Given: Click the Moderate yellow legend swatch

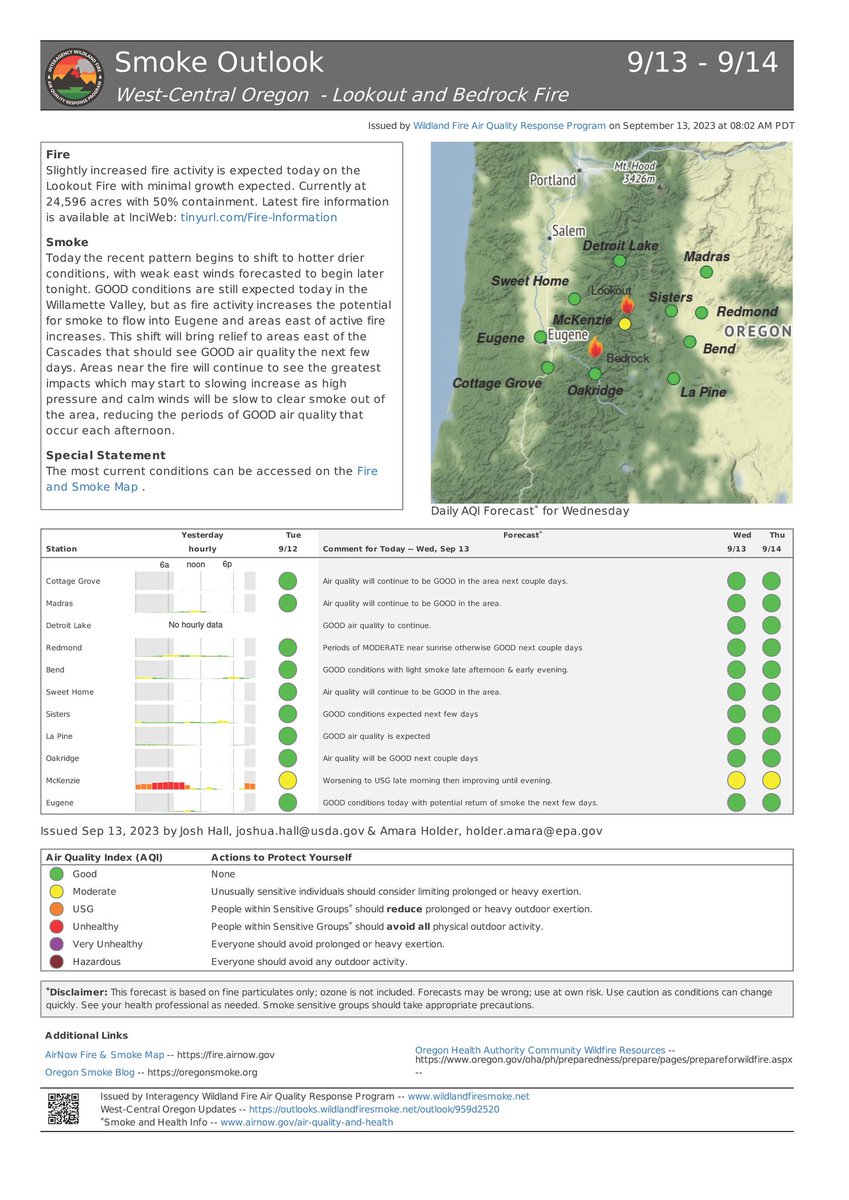Looking at the screenshot, I should 57,891.
